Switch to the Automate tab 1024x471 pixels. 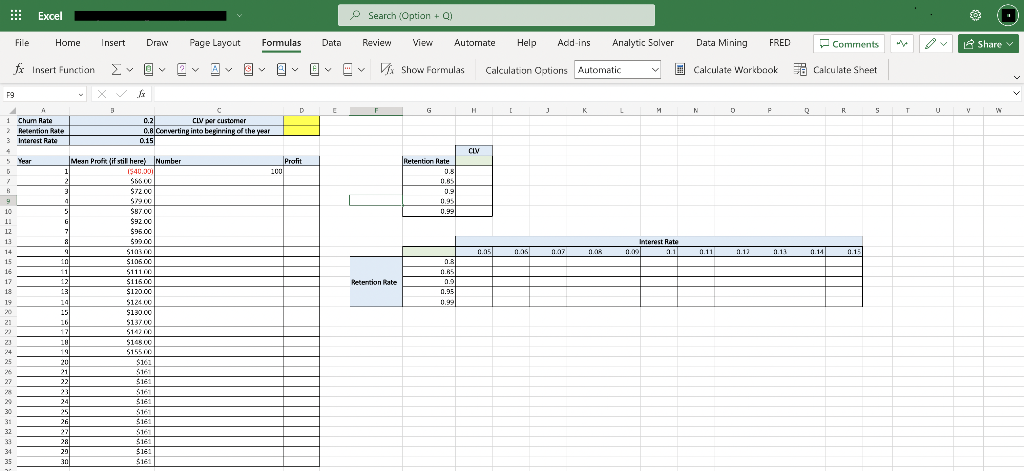pyautogui.click(x=475, y=42)
